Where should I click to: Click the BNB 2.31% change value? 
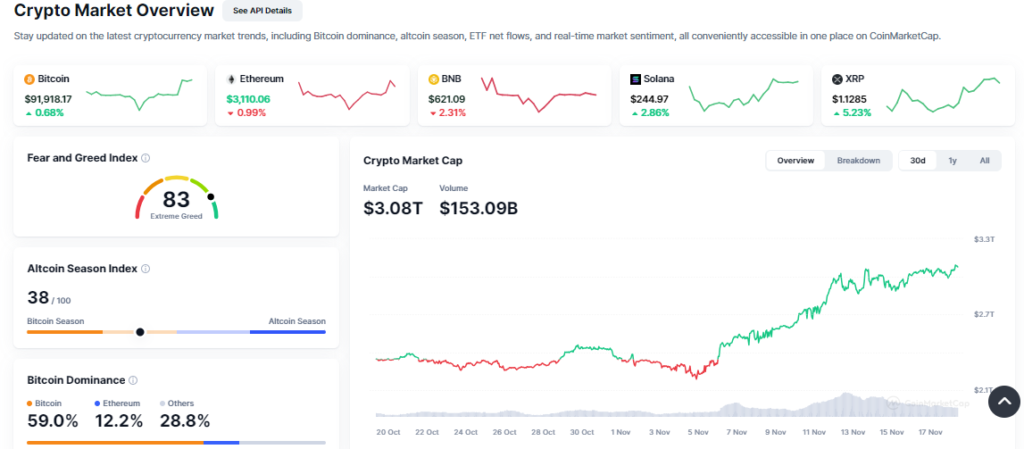pos(447,113)
